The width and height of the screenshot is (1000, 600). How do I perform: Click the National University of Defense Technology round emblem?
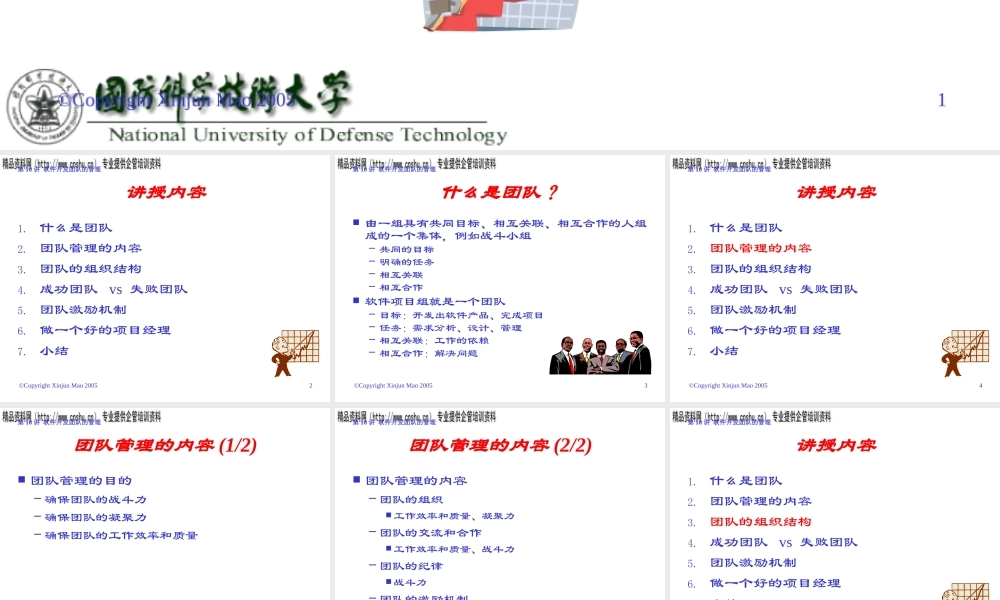(x=44, y=106)
